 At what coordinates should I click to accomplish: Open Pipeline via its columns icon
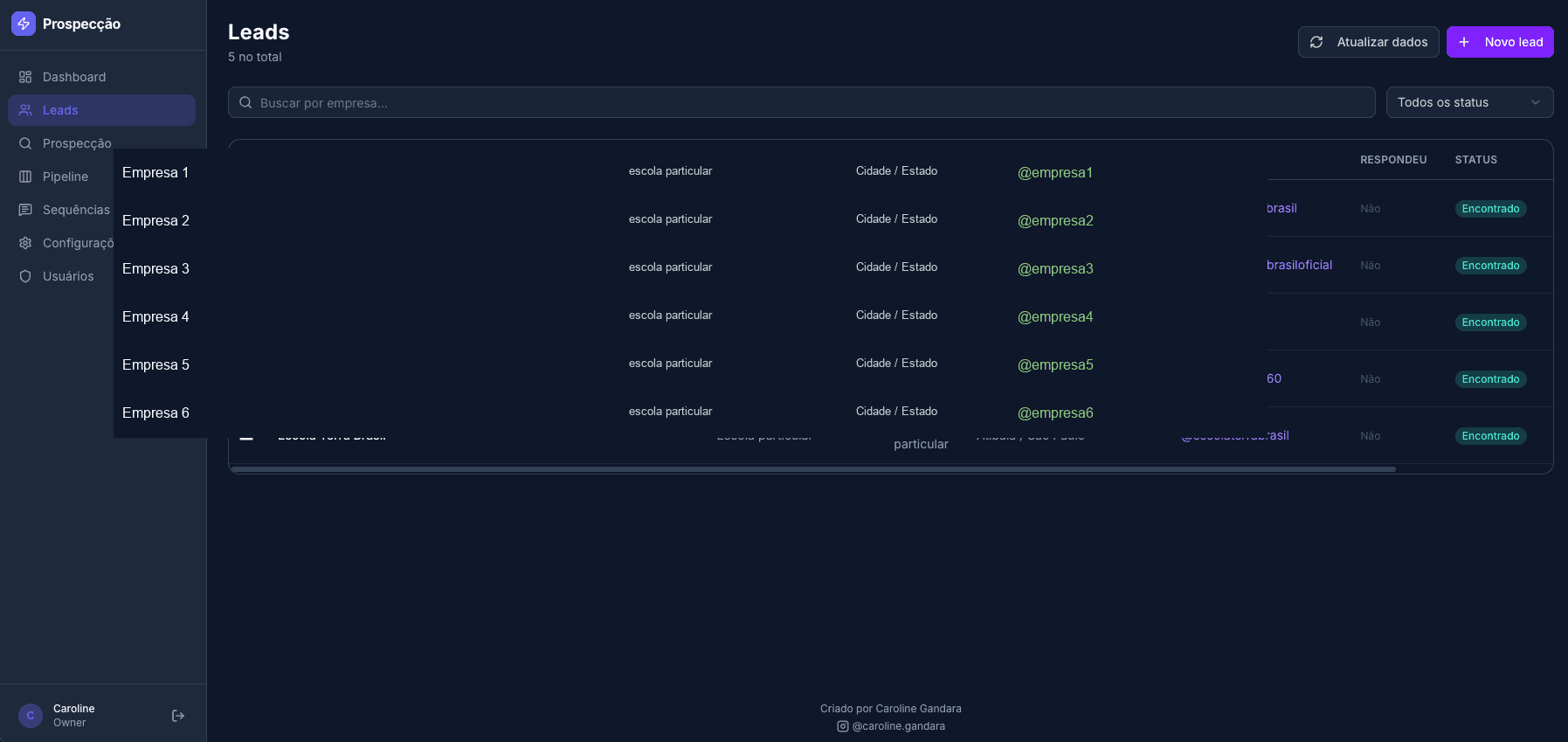[25, 177]
